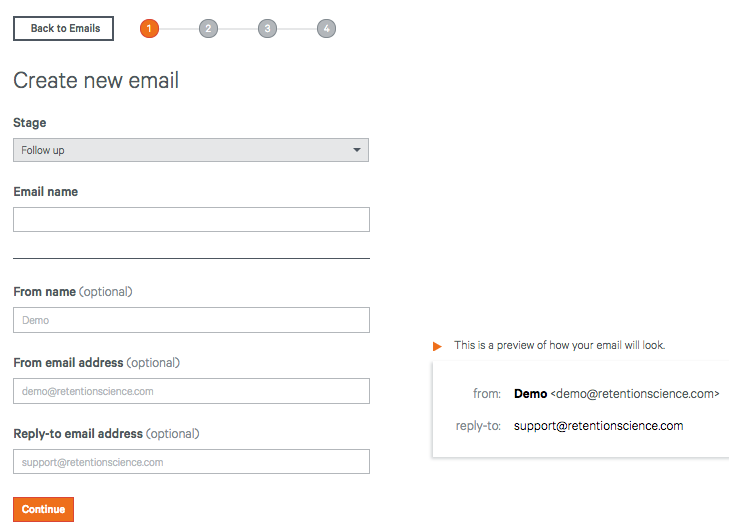Click the Back to Emails button
Viewport: 729px width, 531px height.
(x=63, y=28)
